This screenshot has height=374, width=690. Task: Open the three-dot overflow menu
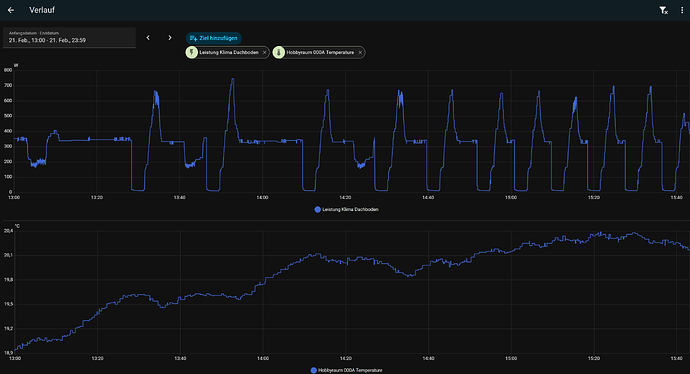point(682,10)
